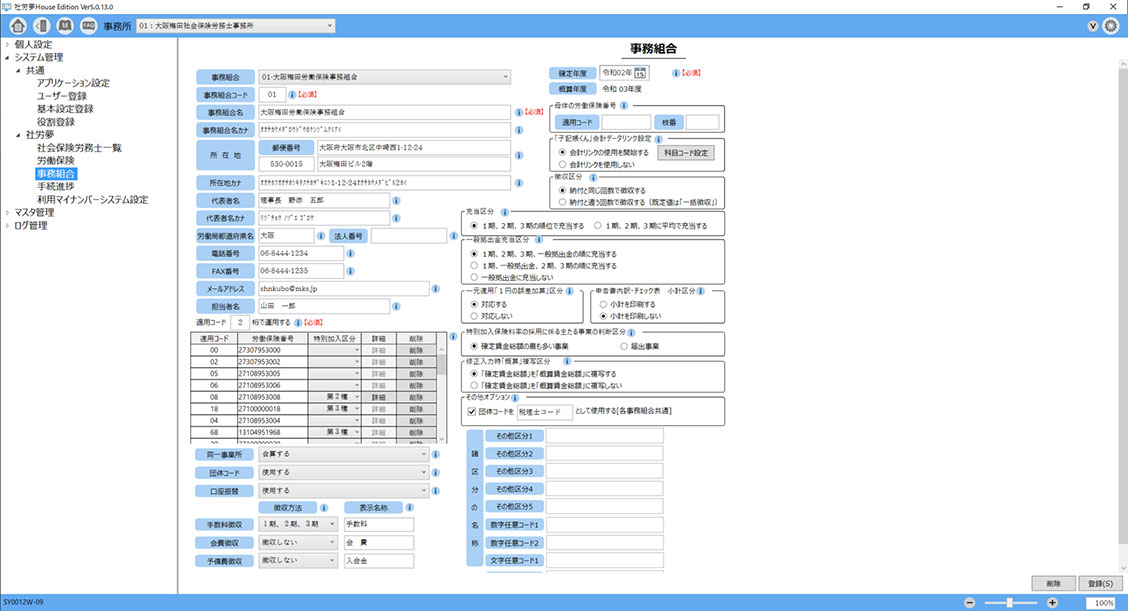Show info icon for 同一事業所 setting
The height and width of the screenshot is (611, 1128).
tap(436, 454)
